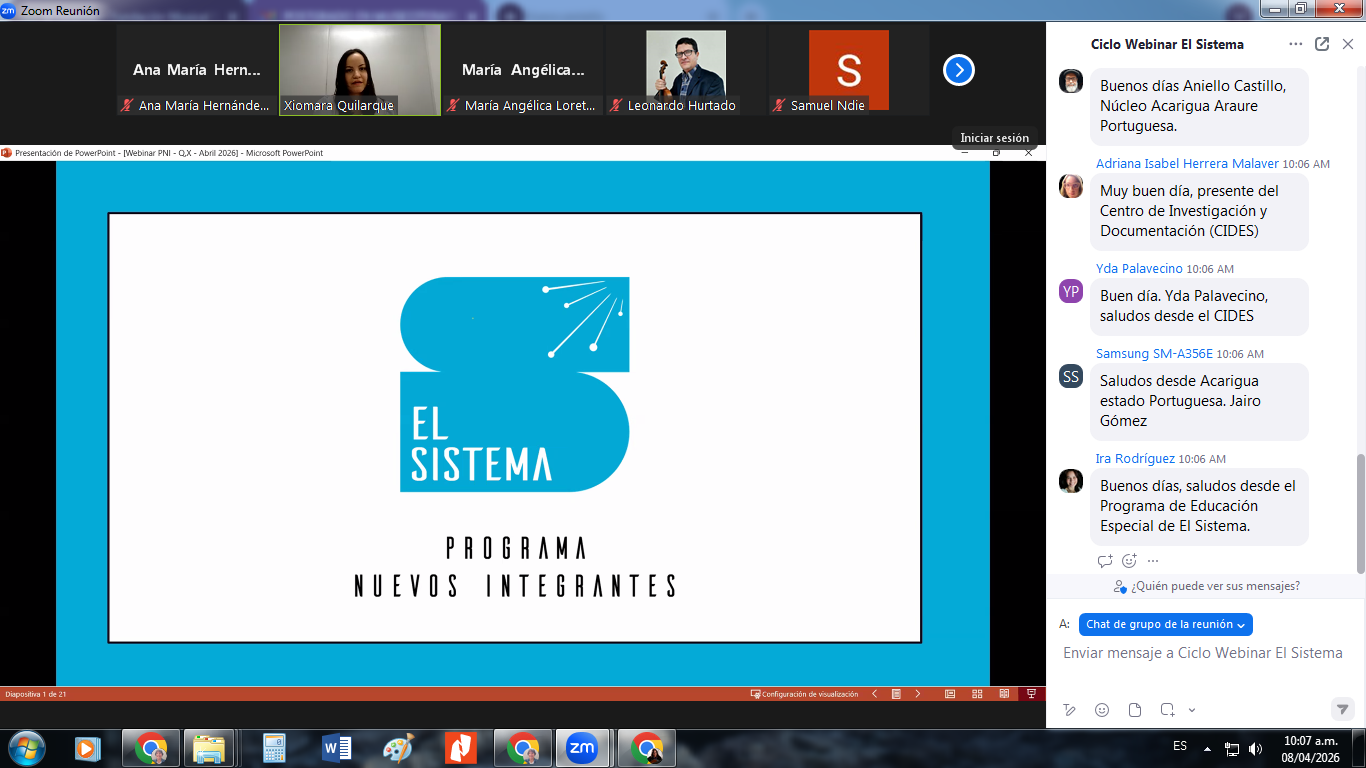Show hidden system tray icons arrow
Viewport: 1366px width, 768px height.
click(x=1207, y=748)
